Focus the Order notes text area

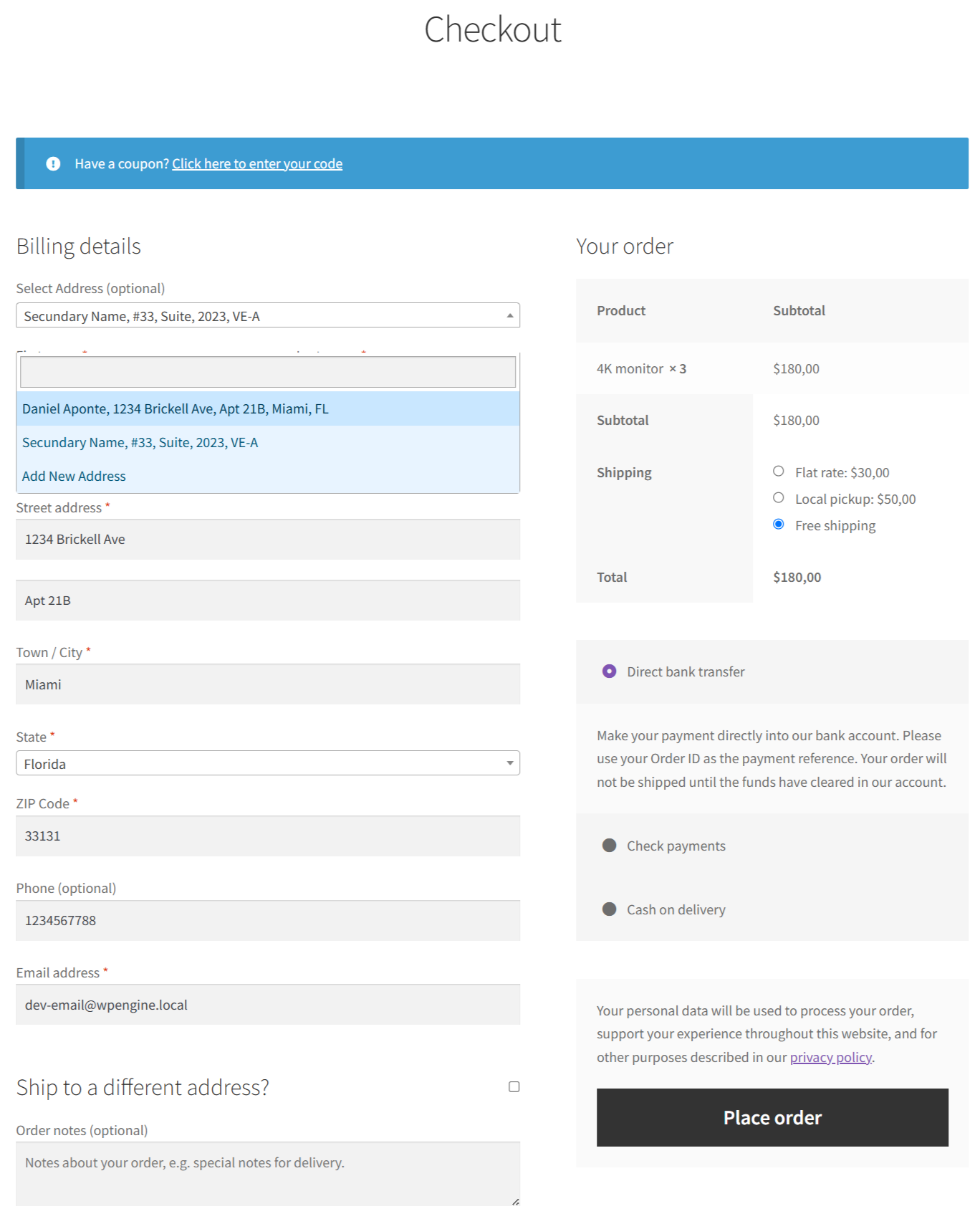pos(267,1174)
